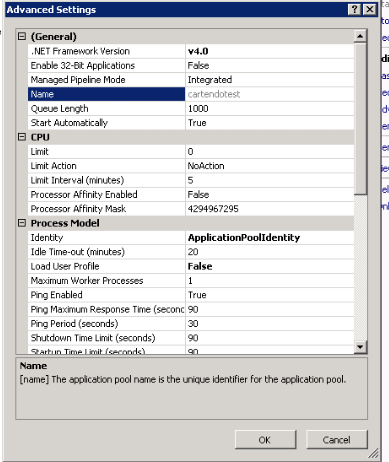Collapse the Process Model section
The width and height of the screenshot is (389, 462).
pos(22,223)
